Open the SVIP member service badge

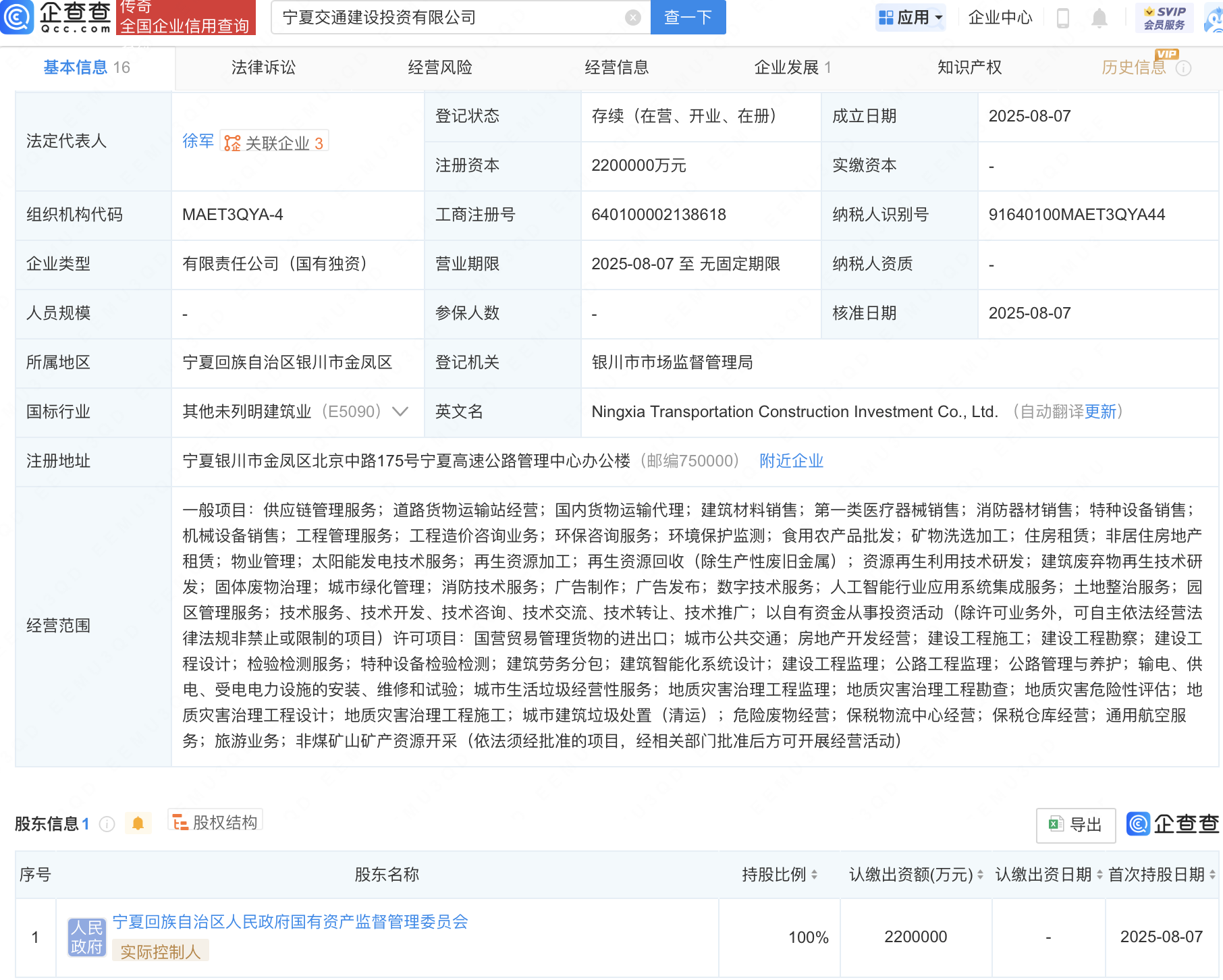[1164, 18]
